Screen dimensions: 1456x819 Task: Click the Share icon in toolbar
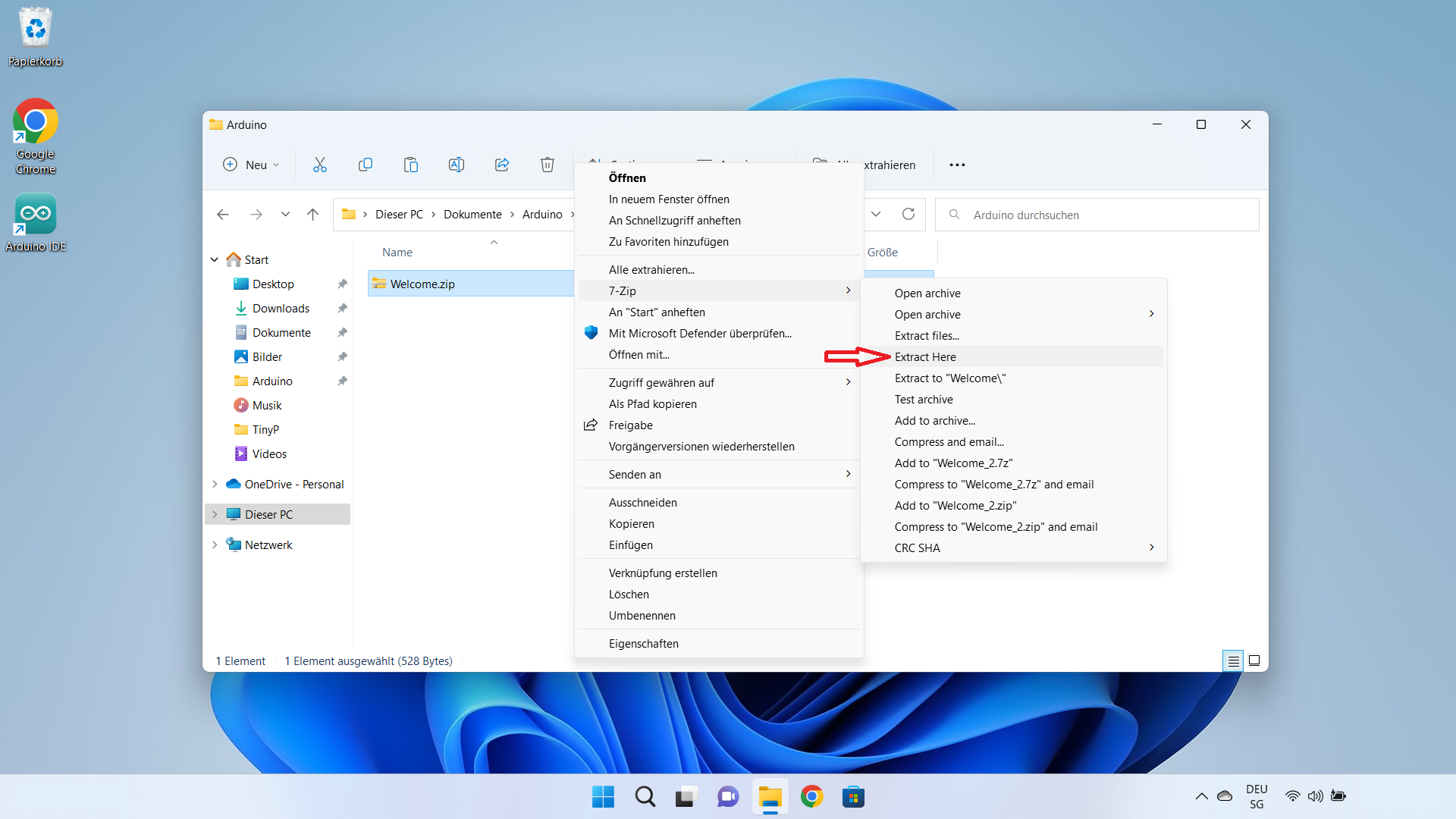tap(501, 165)
